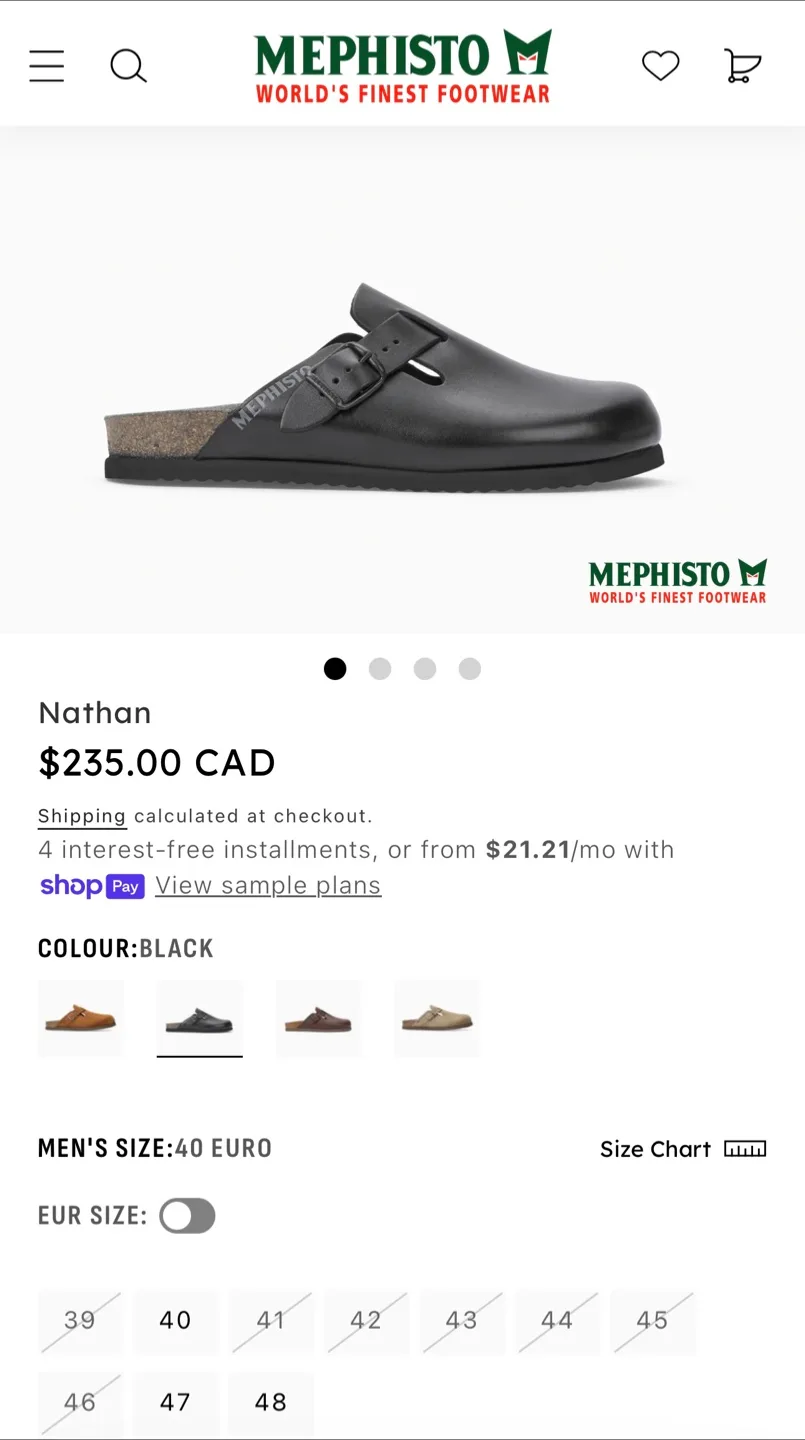Click the search magnifier icon
This screenshot has height=1440, width=805.
(128, 66)
